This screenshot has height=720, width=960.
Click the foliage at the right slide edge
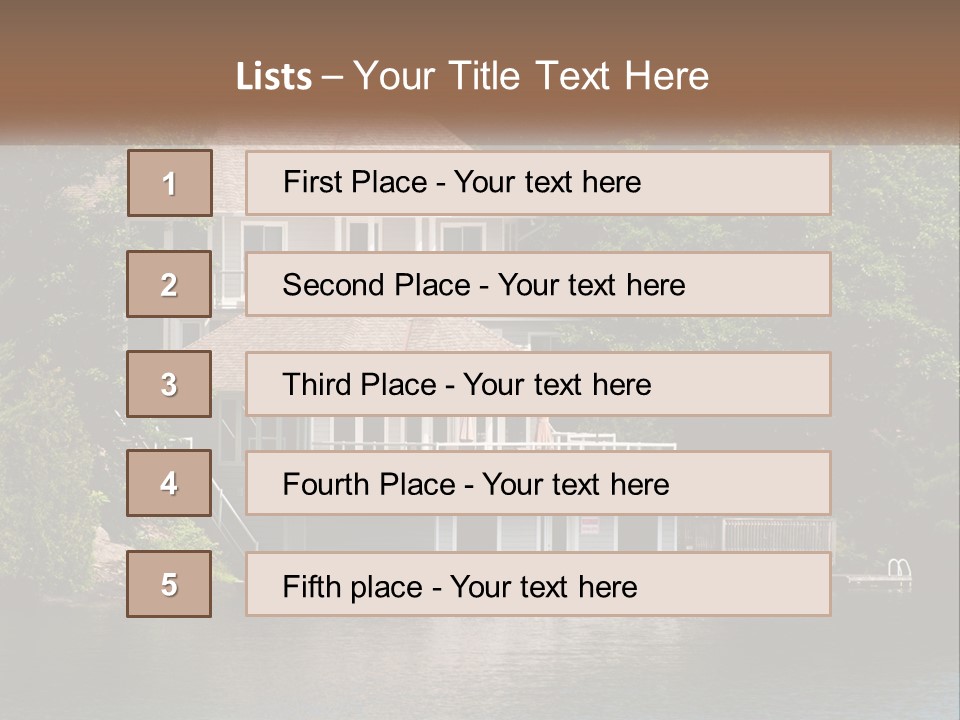point(900,300)
